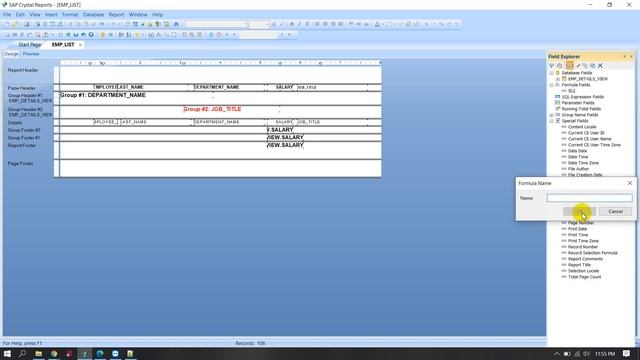Close the Formula Name dialog
Image resolution: width=640 pixels, height=360 pixels.
630,183
